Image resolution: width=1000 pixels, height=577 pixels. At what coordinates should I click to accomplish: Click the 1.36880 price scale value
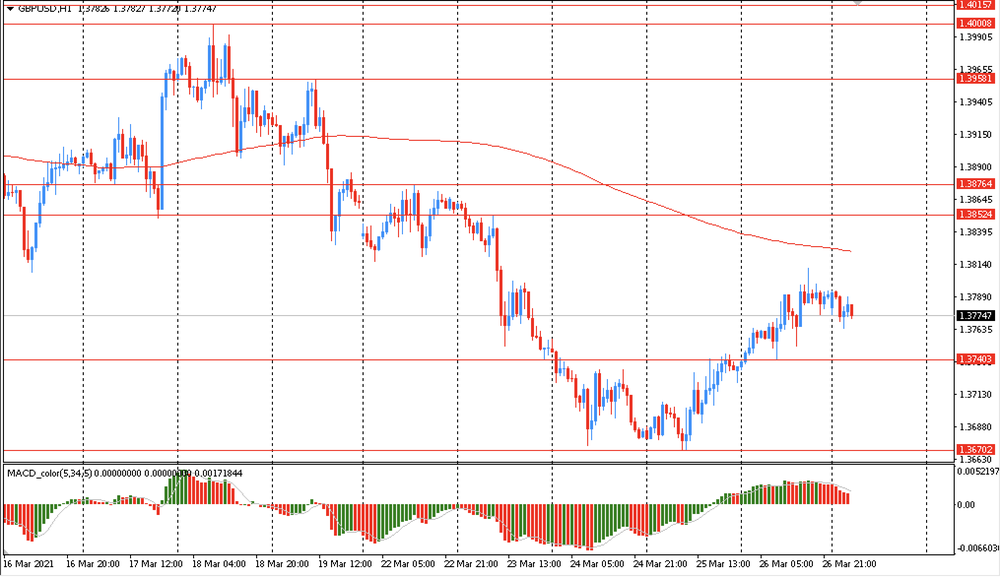[976, 427]
